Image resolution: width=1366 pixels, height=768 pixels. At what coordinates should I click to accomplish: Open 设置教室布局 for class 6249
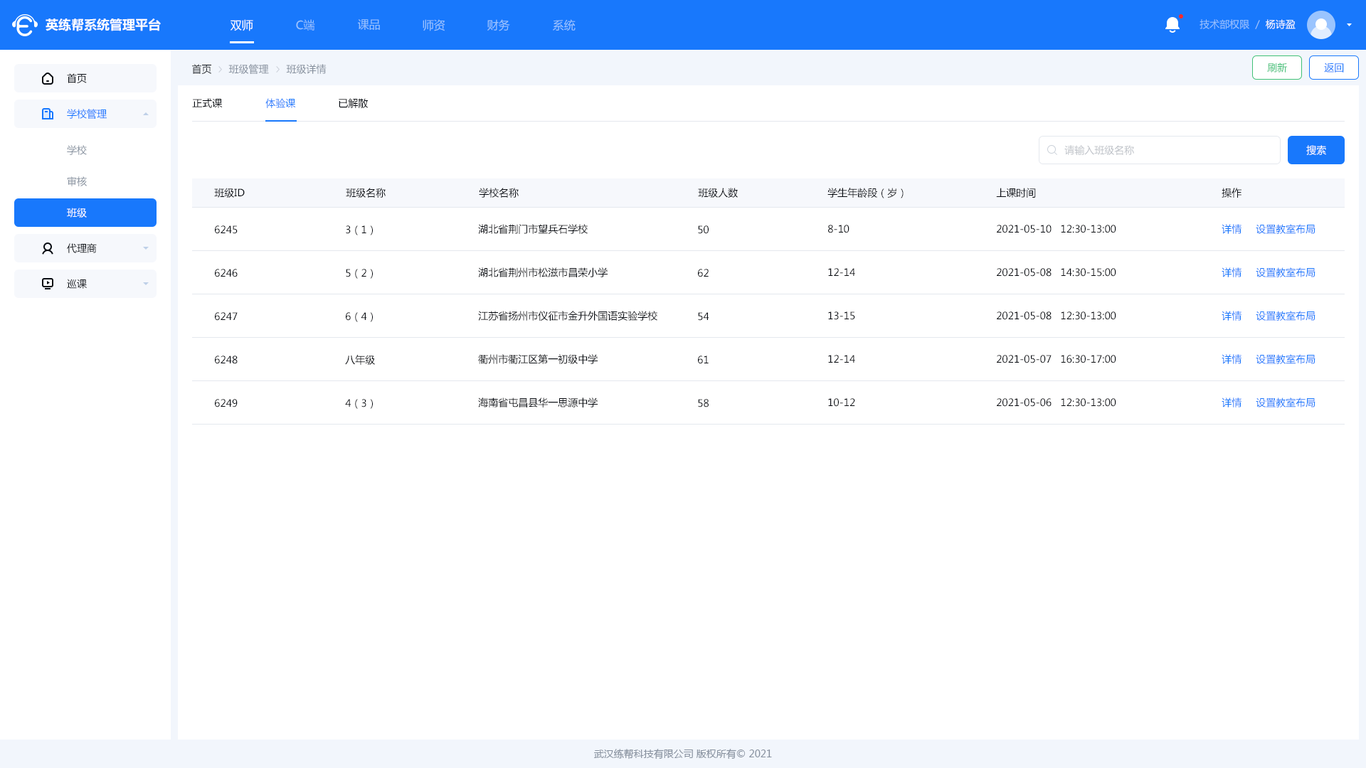1286,403
